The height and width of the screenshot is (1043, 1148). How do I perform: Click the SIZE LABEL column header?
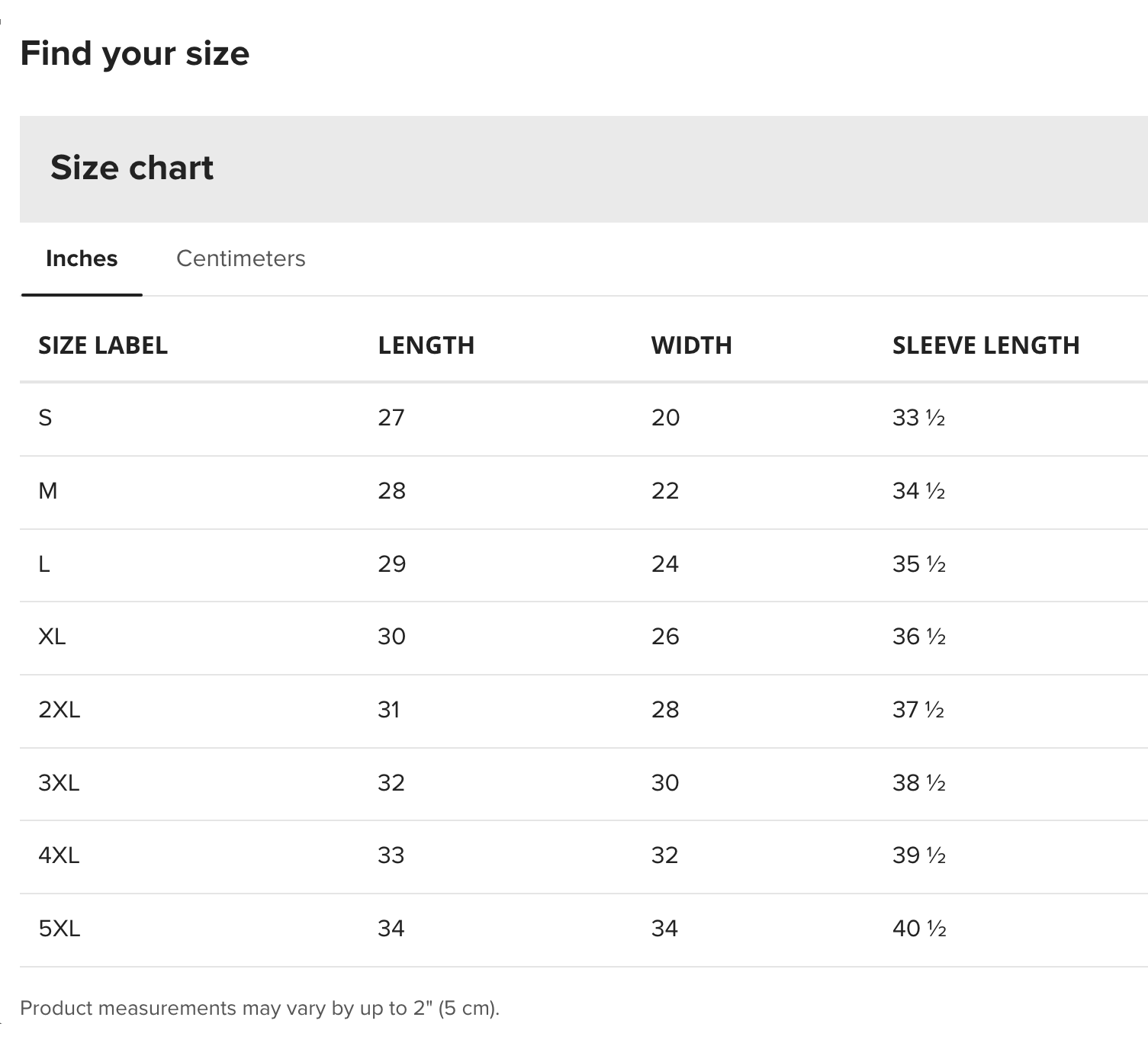click(x=103, y=345)
